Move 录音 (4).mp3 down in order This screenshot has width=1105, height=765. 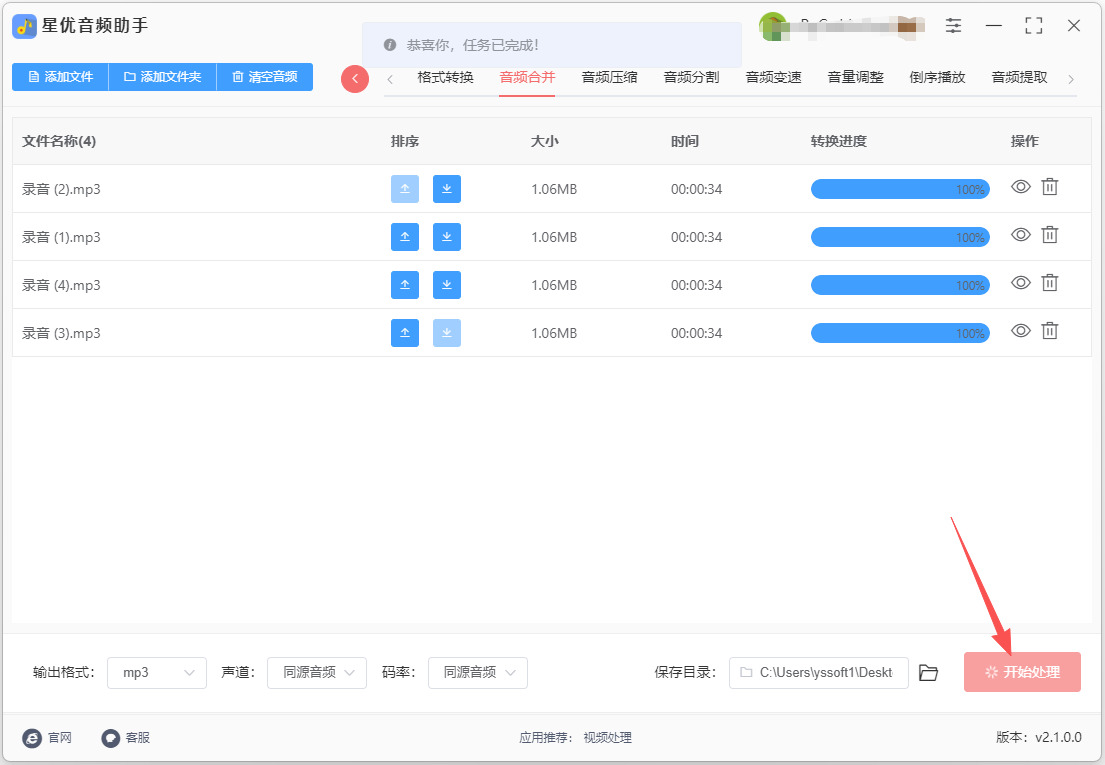click(x=447, y=285)
